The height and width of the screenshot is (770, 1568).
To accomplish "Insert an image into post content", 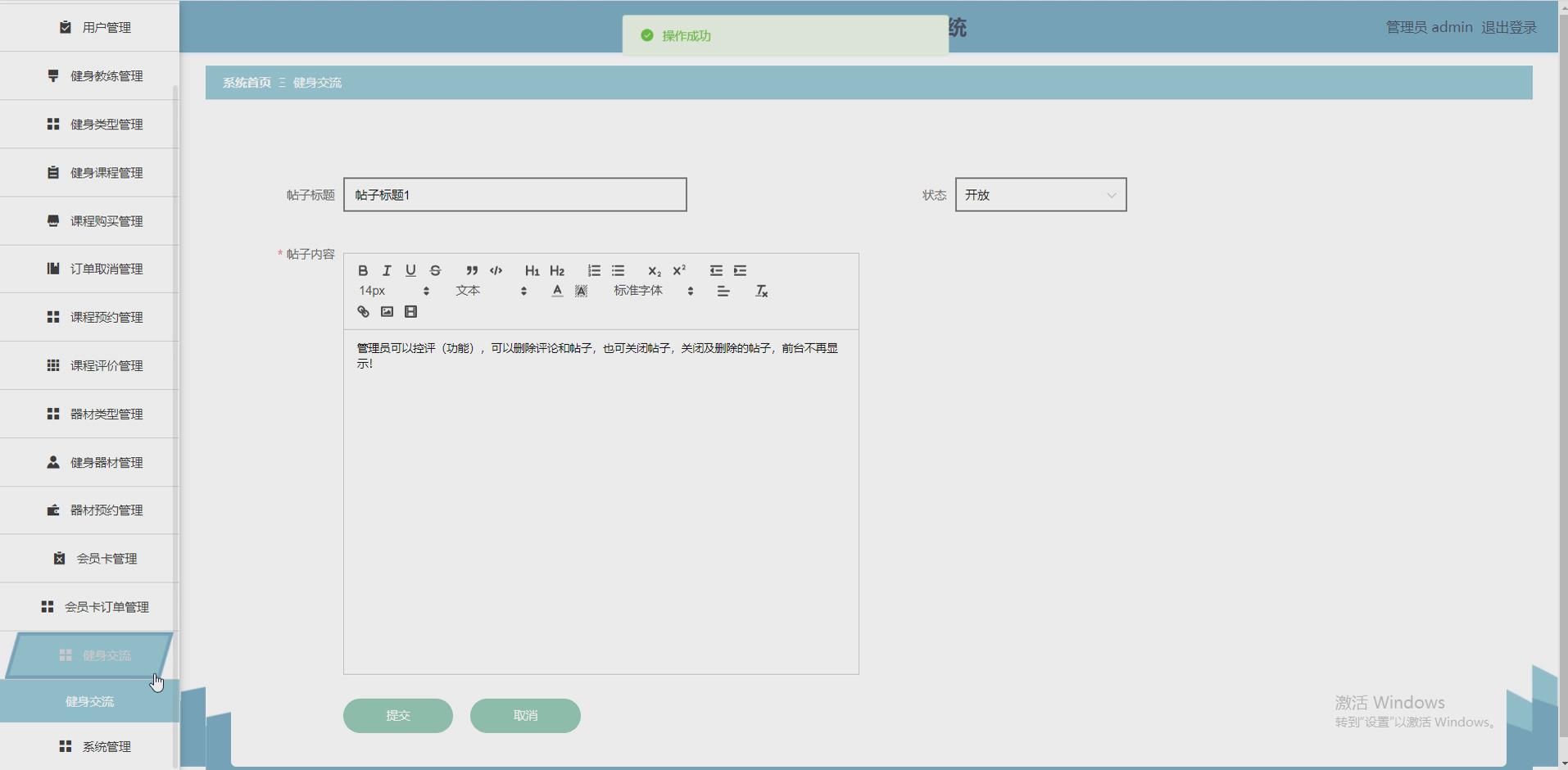I will pos(387,311).
